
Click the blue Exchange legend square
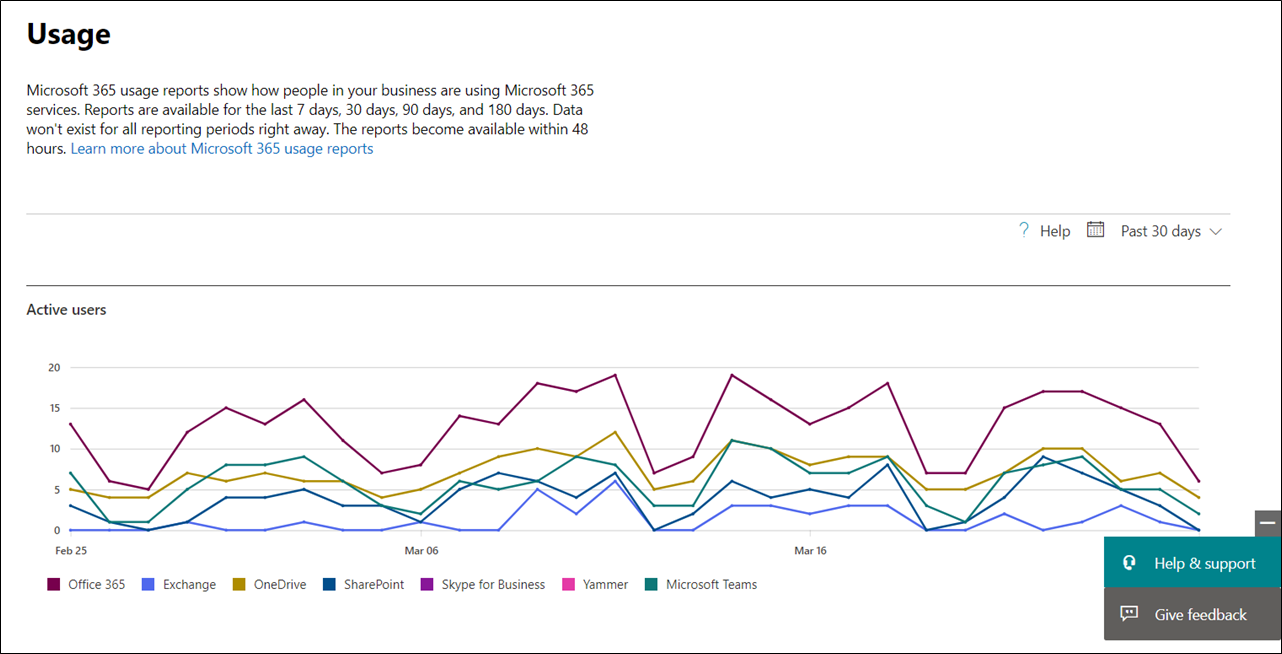(148, 584)
